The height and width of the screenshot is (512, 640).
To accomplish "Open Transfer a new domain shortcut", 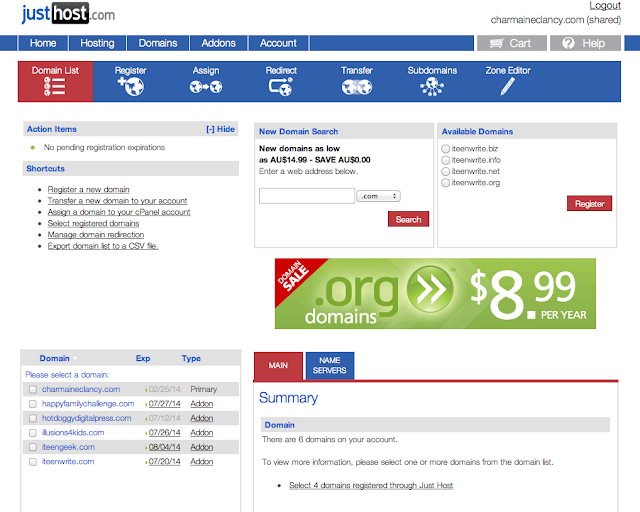I will (118, 201).
